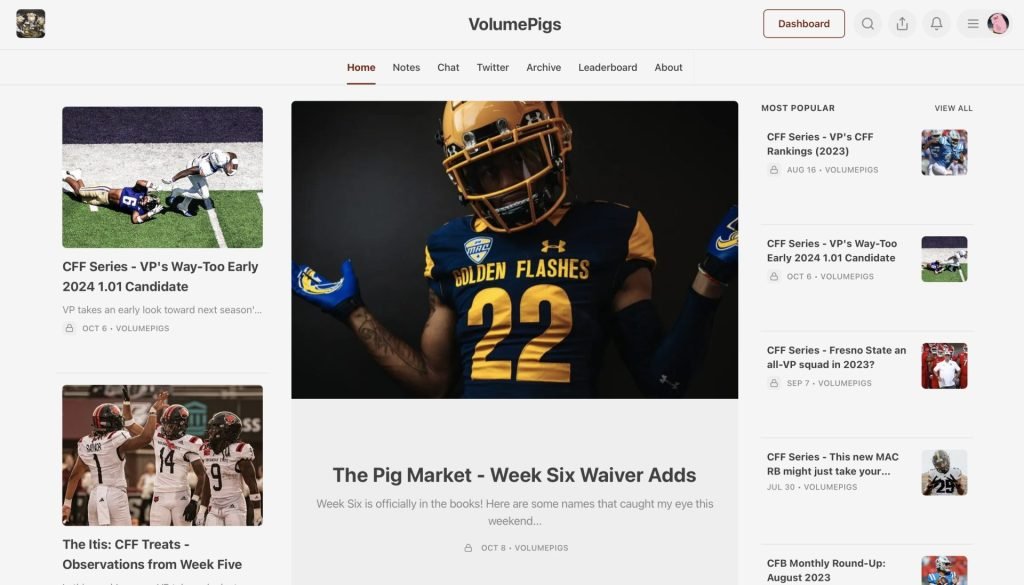Click the Golden Flashes hero image
The height and width of the screenshot is (585, 1024).
(515, 249)
